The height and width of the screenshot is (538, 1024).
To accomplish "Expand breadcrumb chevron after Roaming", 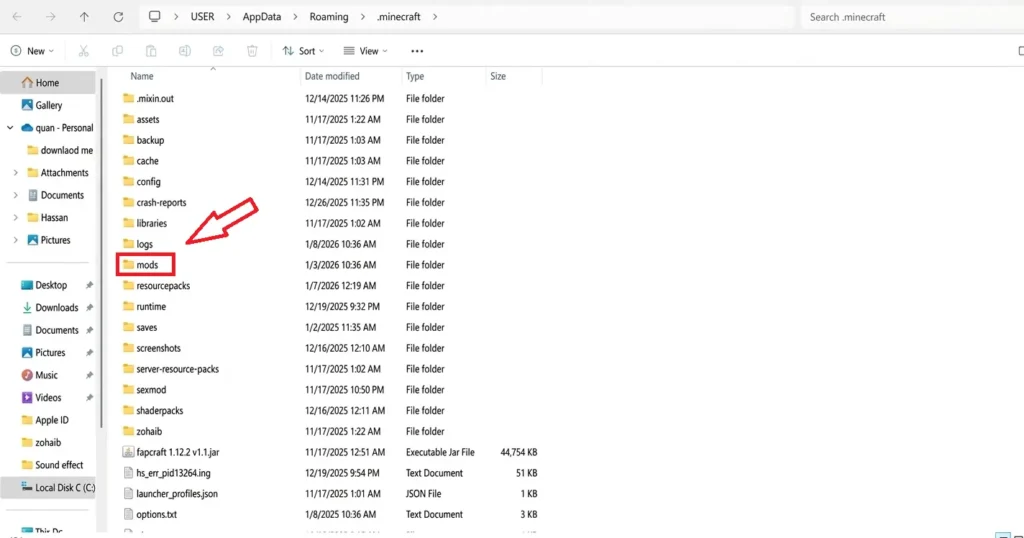I will (362, 17).
